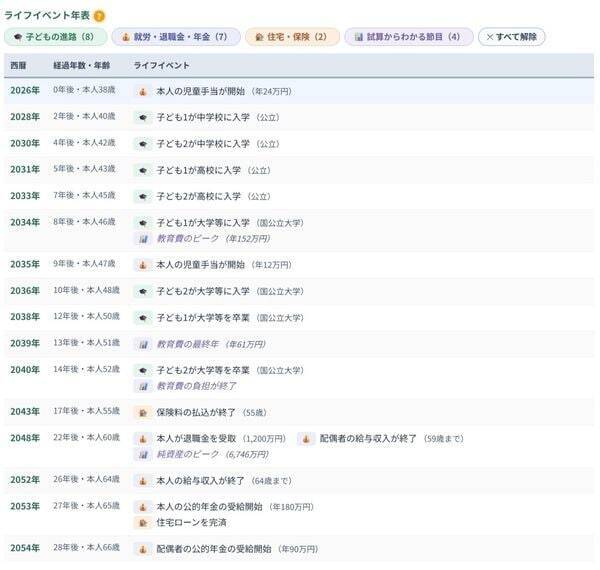Toggle the 住宅・保険 (2) filter chip
The height and width of the screenshot is (570, 600).
[292, 37]
